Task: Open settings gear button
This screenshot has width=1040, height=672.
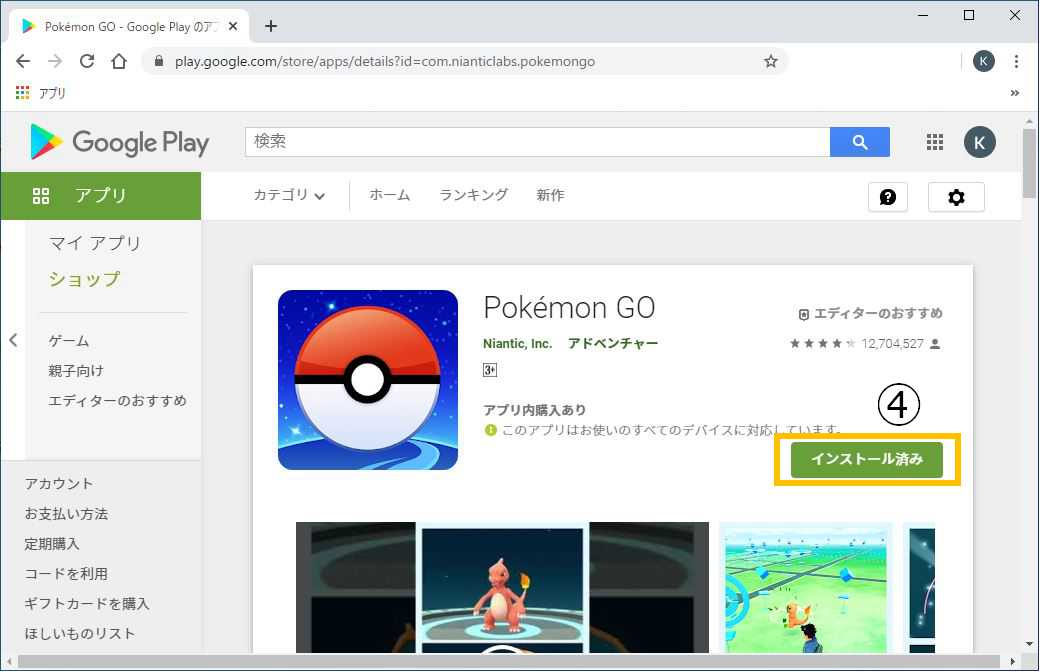Action: point(956,197)
